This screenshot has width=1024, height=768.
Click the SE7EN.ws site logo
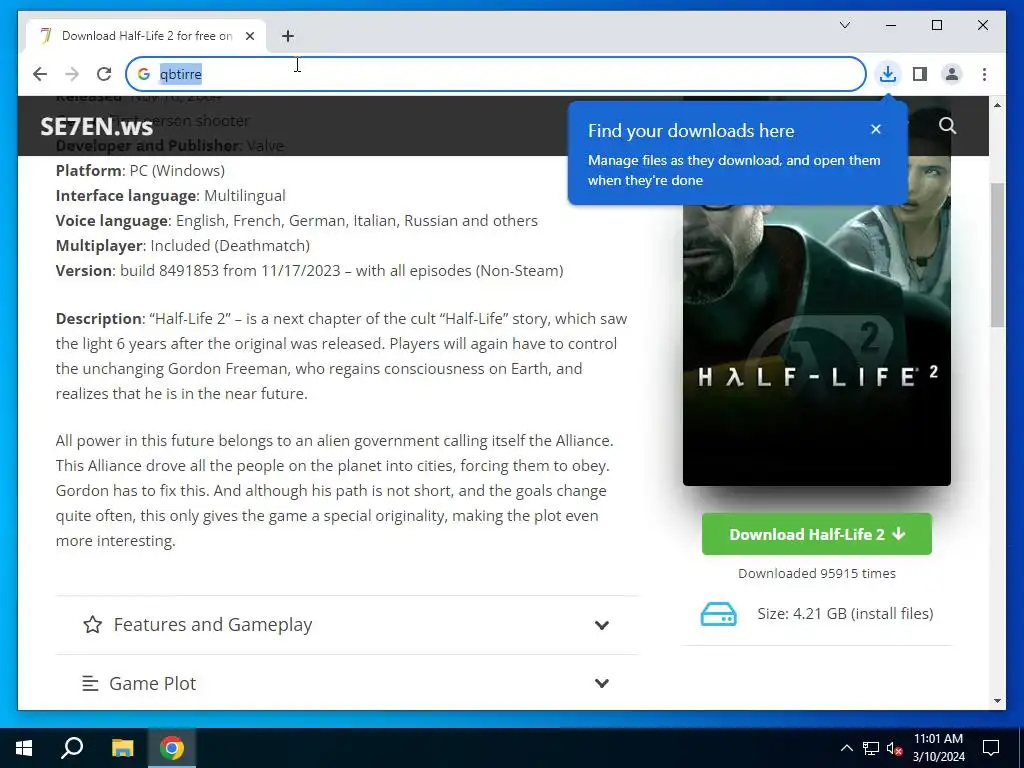[97, 126]
